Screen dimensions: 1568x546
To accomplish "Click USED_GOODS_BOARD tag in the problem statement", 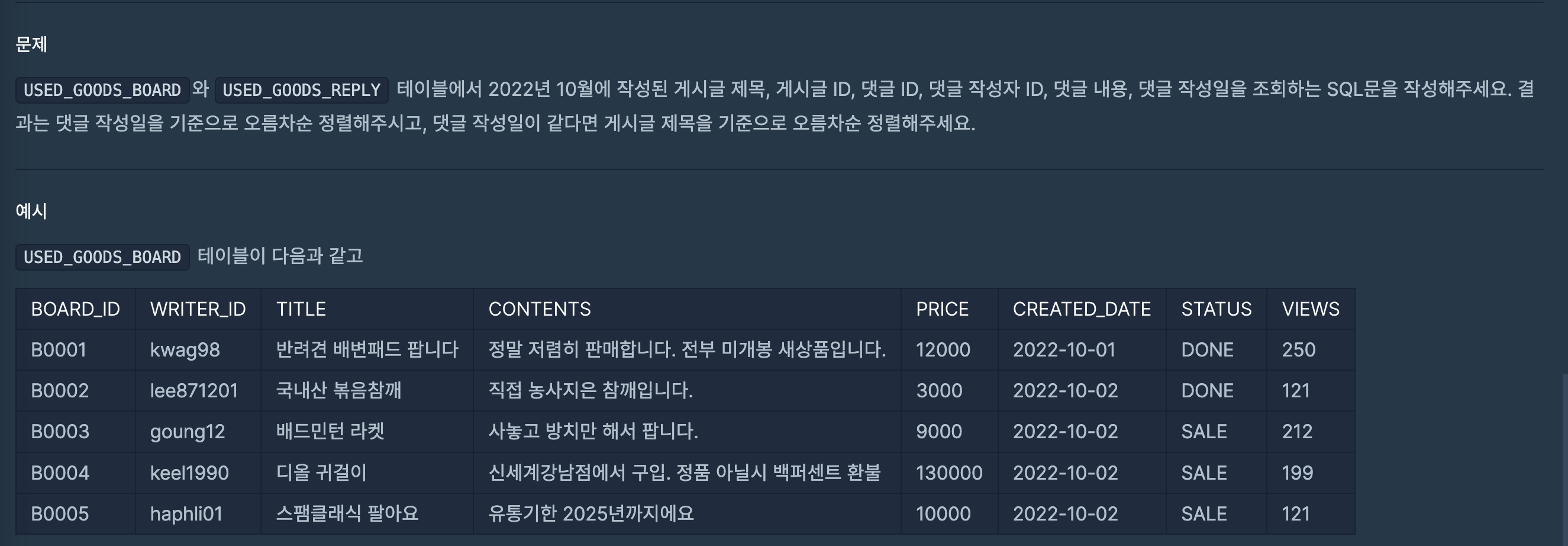I will tap(102, 90).
